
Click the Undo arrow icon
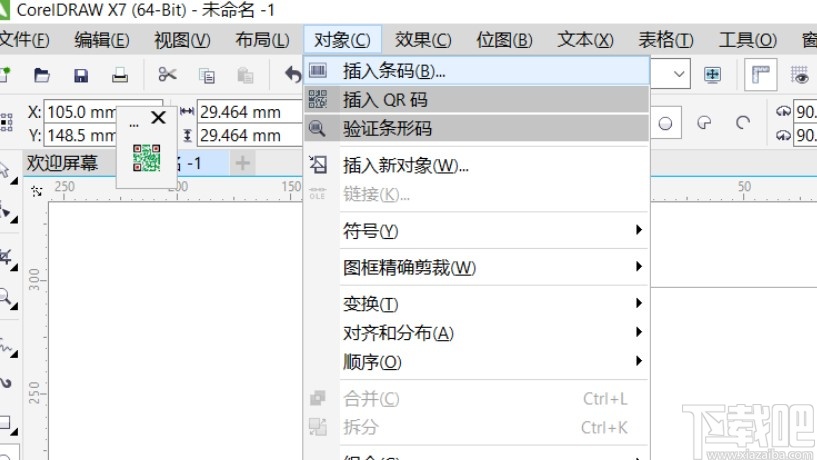coord(293,74)
